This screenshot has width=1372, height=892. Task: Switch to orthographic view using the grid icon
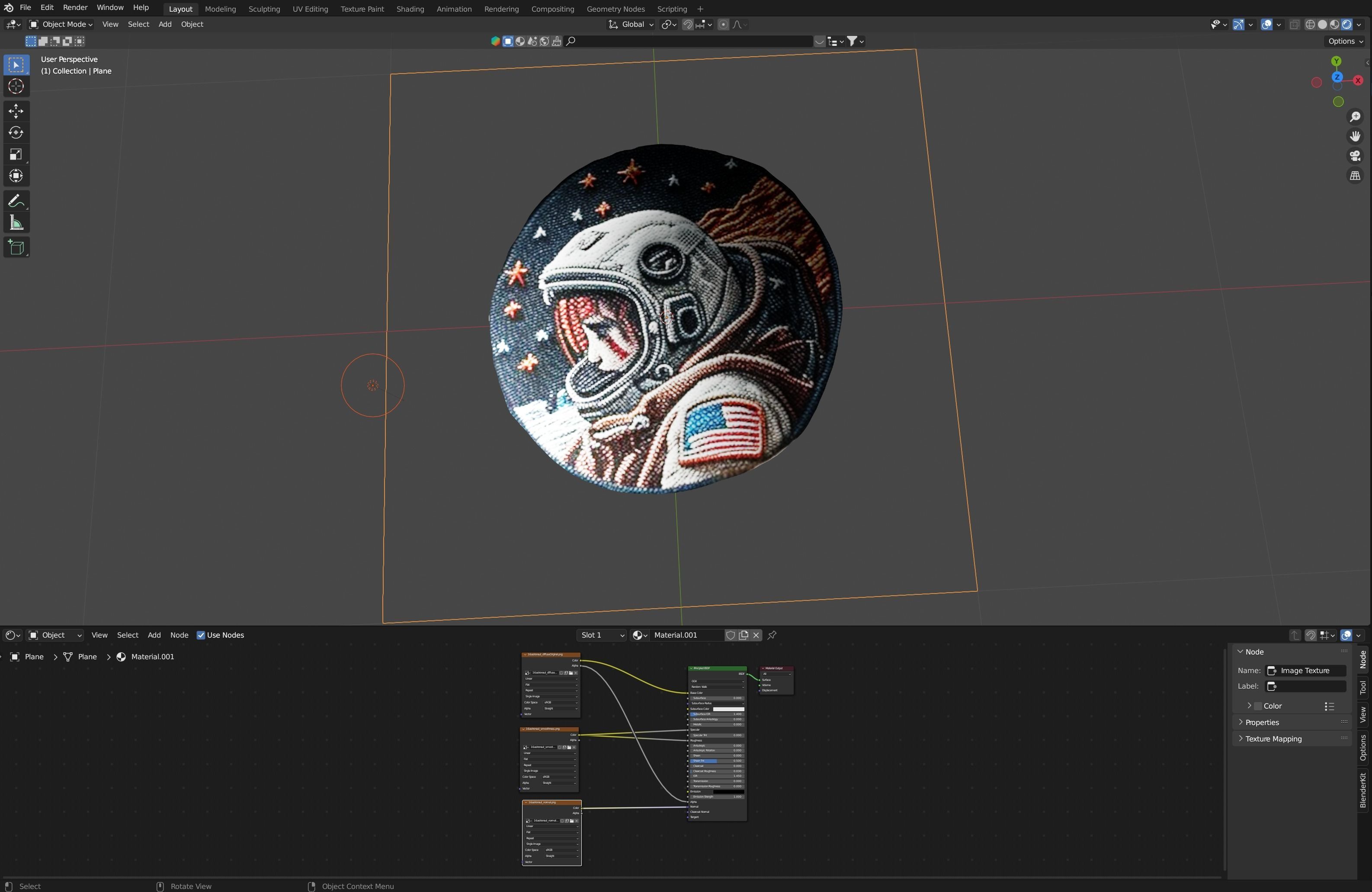tap(1355, 176)
